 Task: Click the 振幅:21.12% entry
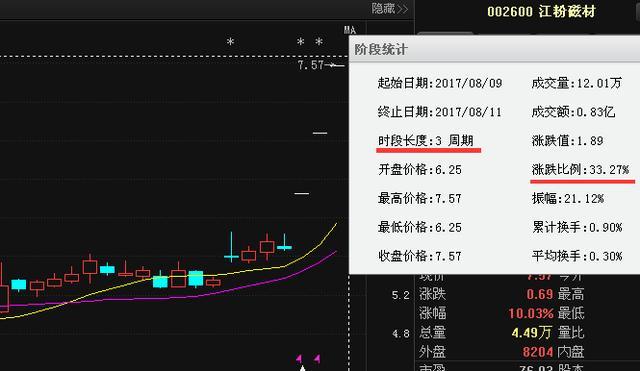click(x=568, y=198)
